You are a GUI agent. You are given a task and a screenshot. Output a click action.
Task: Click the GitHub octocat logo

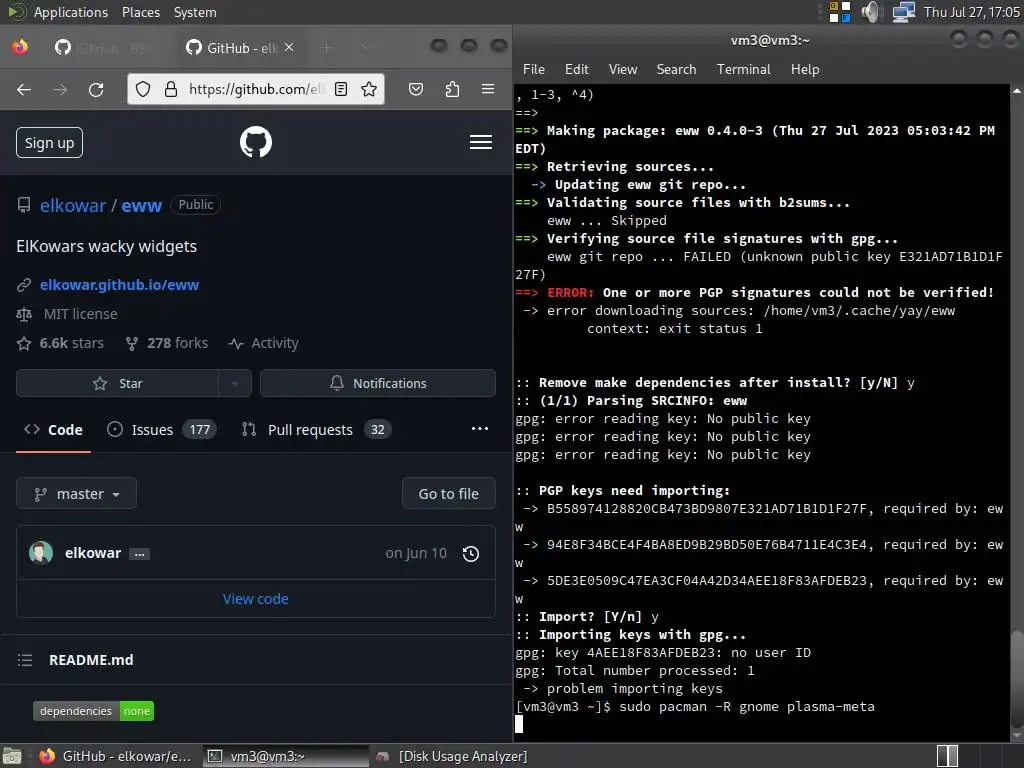tap(256, 142)
